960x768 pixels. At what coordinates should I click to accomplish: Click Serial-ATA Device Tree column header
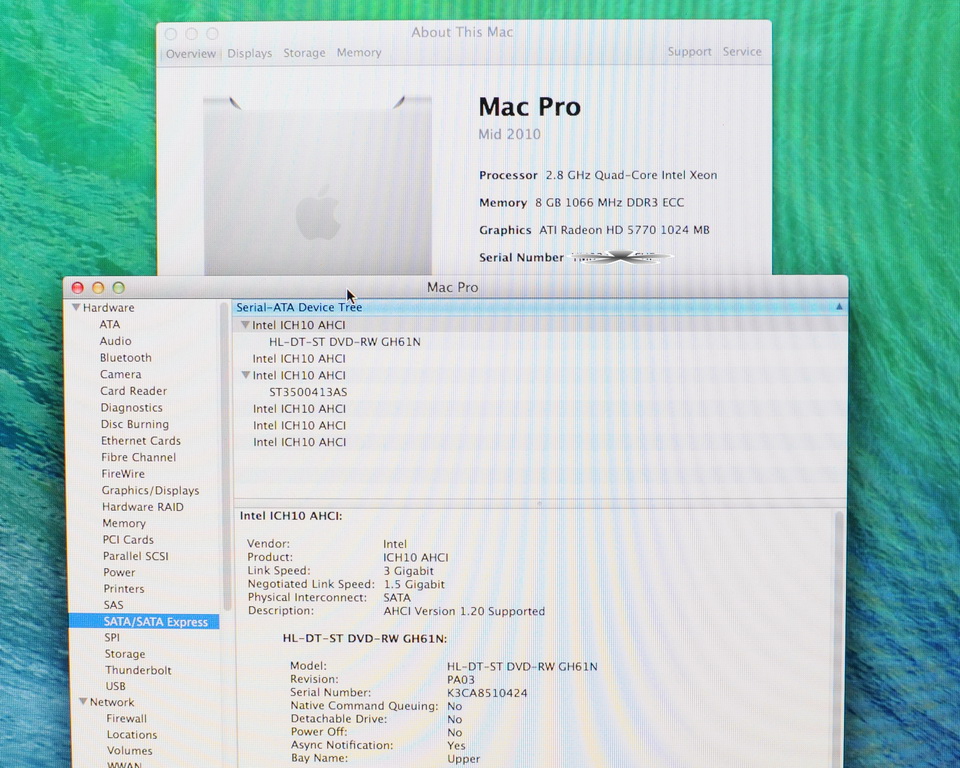[x=540, y=307]
